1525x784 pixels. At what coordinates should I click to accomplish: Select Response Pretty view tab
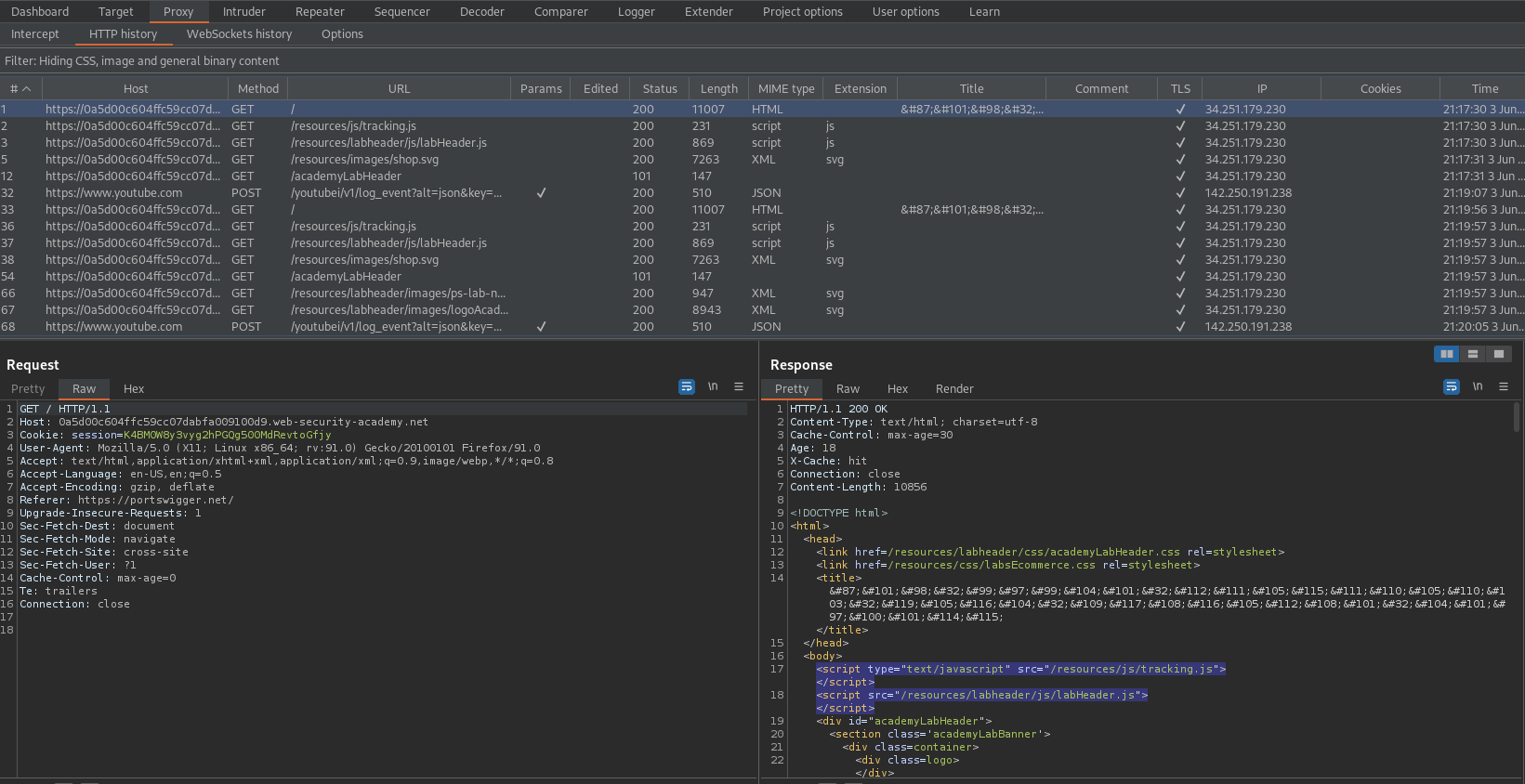pos(792,389)
